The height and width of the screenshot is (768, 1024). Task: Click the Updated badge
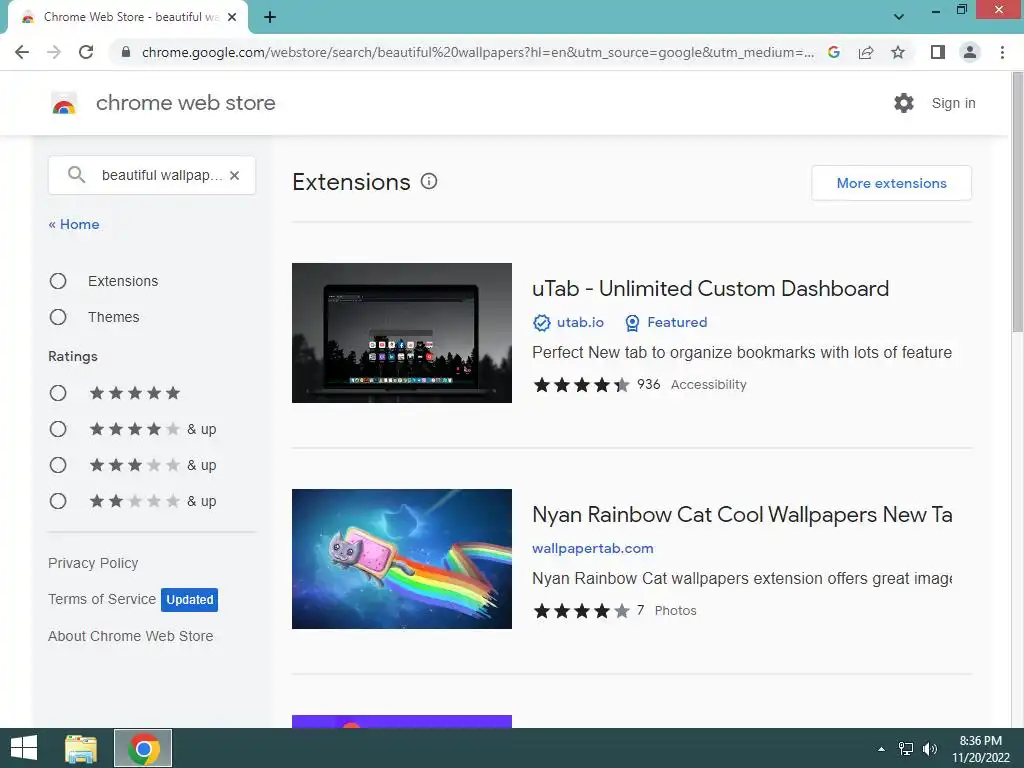tap(189, 600)
